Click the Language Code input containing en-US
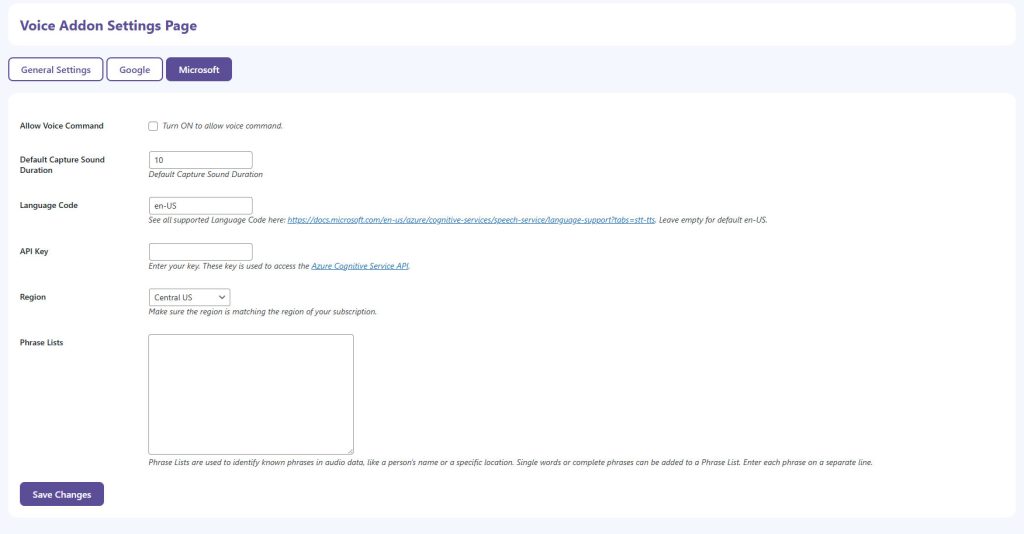 (200, 206)
